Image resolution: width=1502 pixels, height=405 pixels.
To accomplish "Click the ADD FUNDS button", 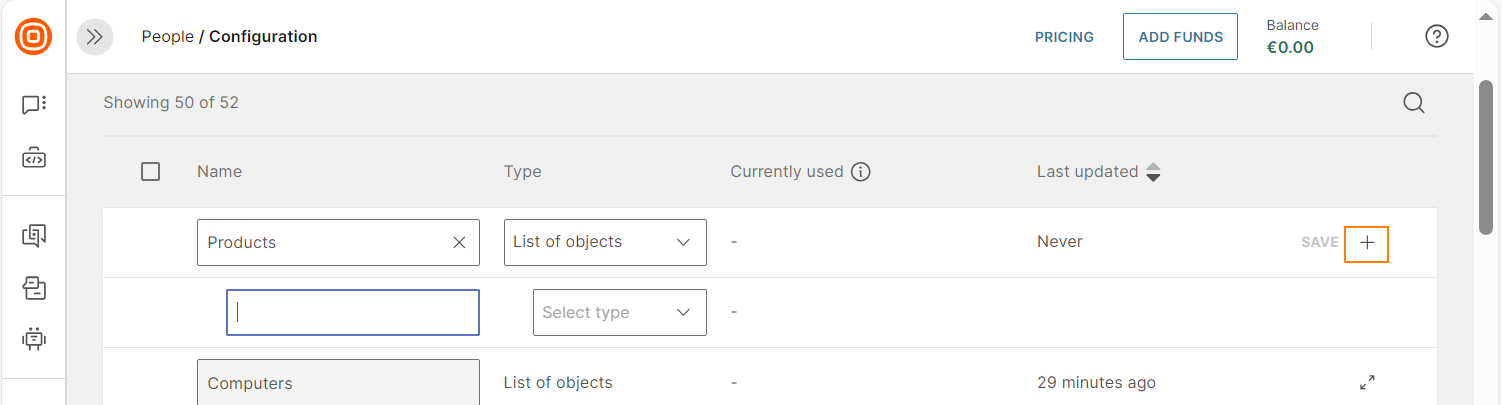I will click(1180, 37).
